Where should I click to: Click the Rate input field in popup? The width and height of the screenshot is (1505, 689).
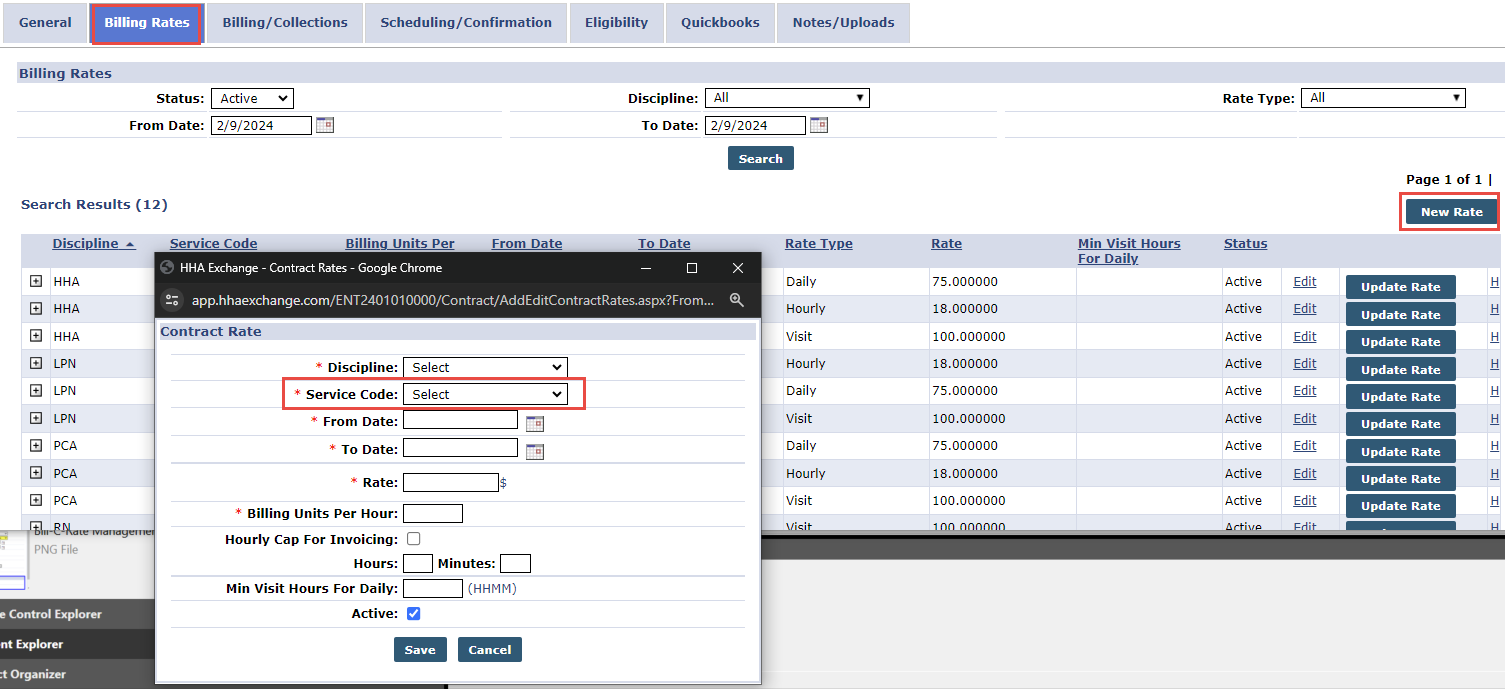[x=450, y=482]
